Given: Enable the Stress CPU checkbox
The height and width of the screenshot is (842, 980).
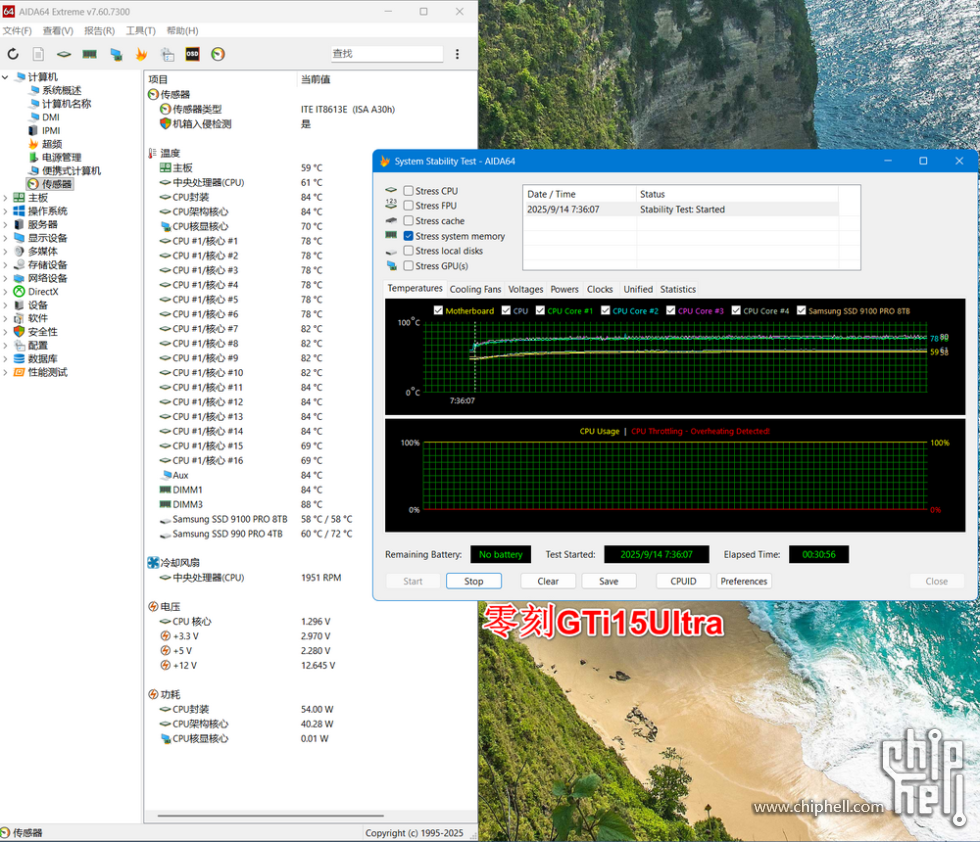Looking at the screenshot, I should pyautogui.click(x=408, y=191).
